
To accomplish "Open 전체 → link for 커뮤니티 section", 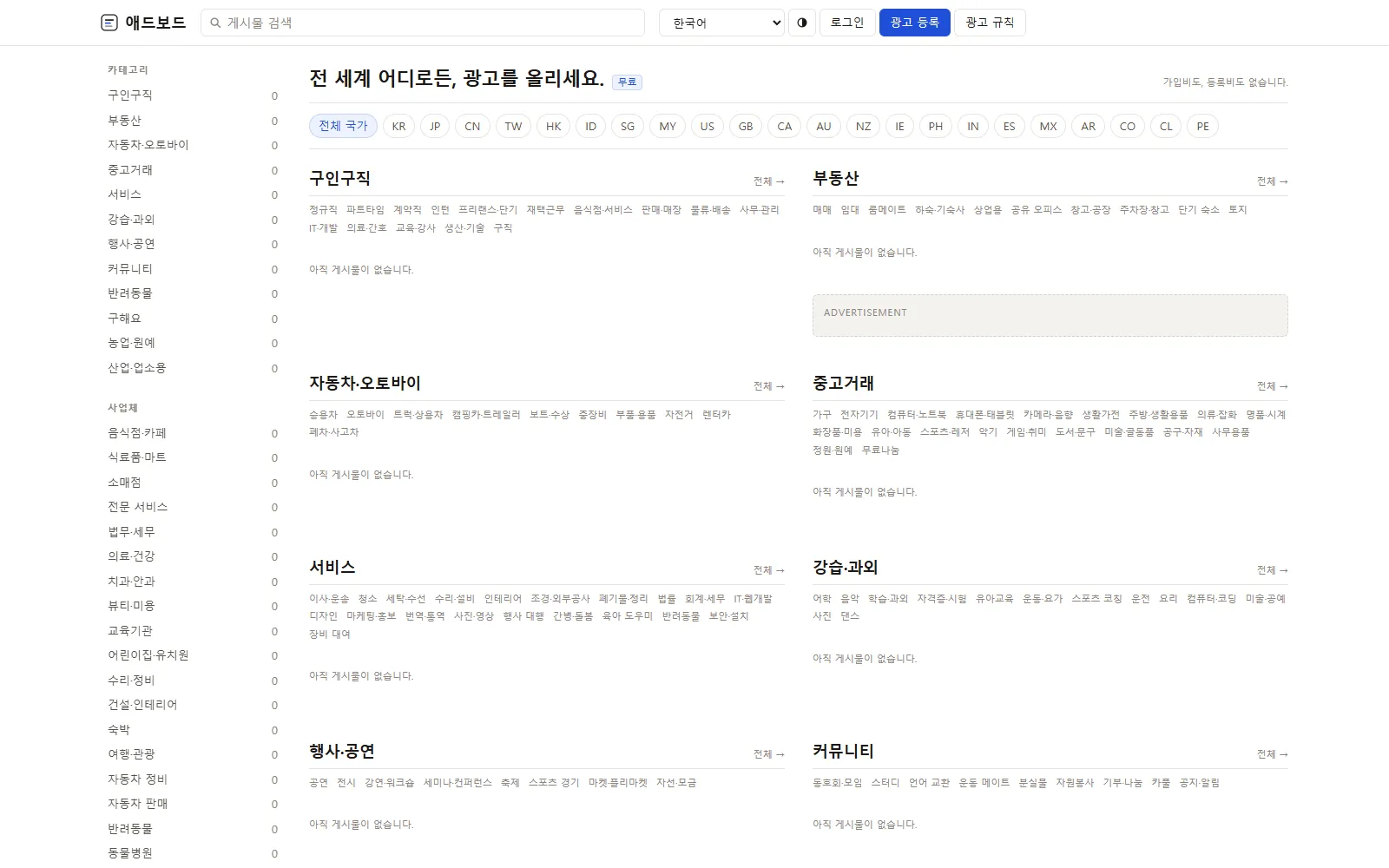I will pyautogui.click(x=1273, y=754).
